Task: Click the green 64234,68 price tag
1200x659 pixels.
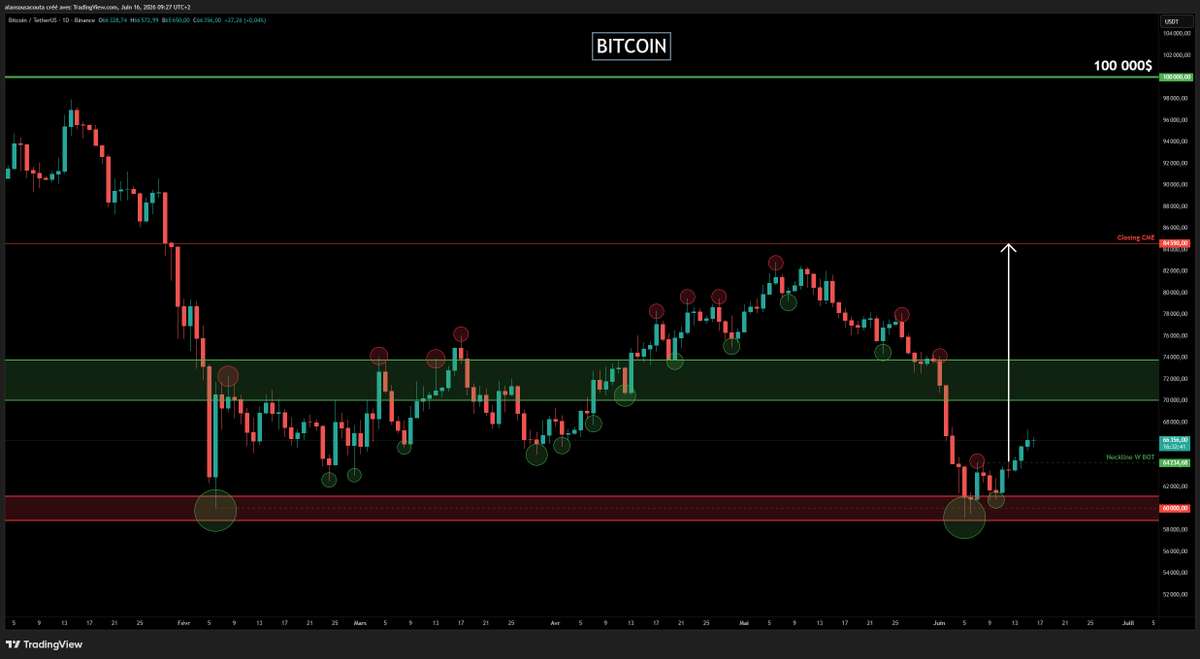Action: coord(1175,462)
